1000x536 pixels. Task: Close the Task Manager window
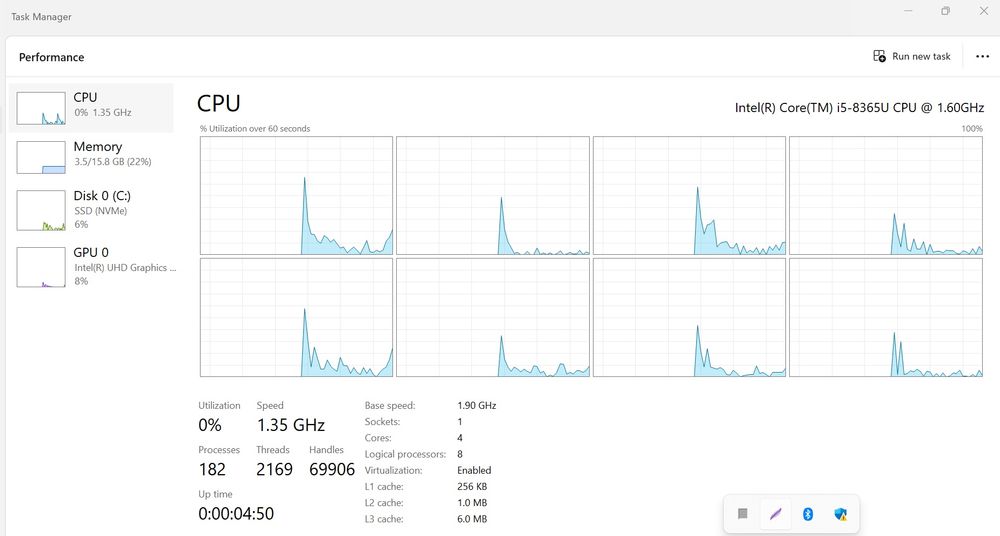coord(983,11)
